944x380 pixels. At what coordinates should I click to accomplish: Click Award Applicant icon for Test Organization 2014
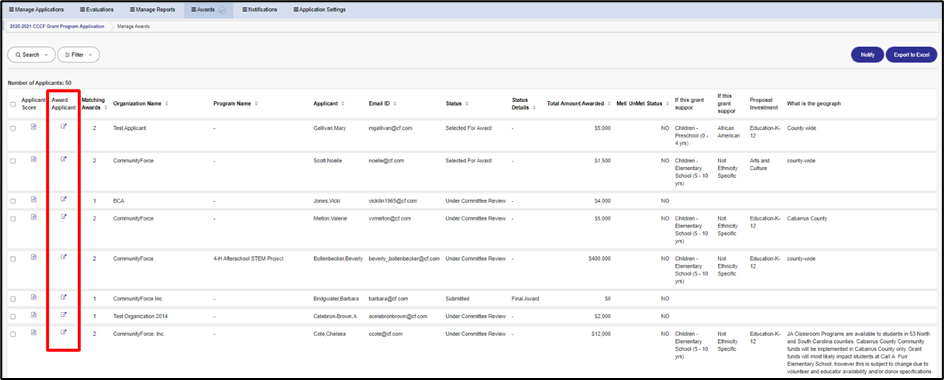(63, 314)
